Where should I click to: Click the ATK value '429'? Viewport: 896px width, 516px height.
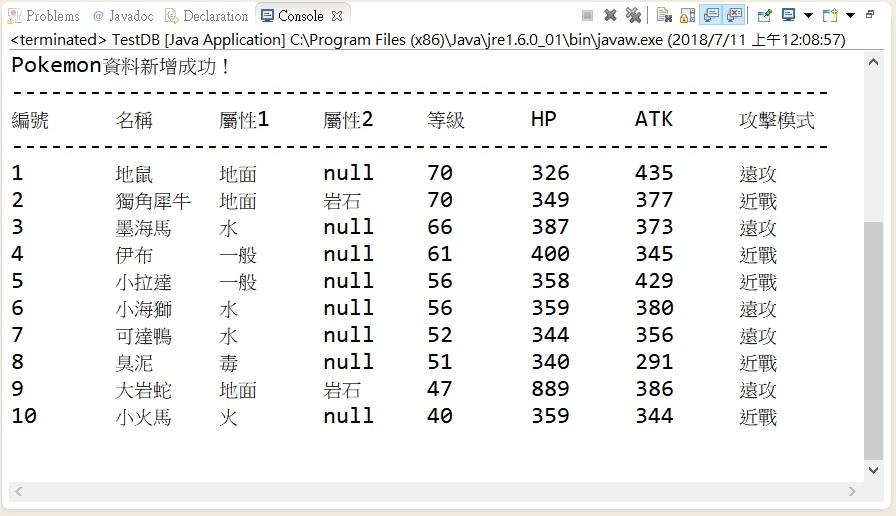click(x=654, y=281)
